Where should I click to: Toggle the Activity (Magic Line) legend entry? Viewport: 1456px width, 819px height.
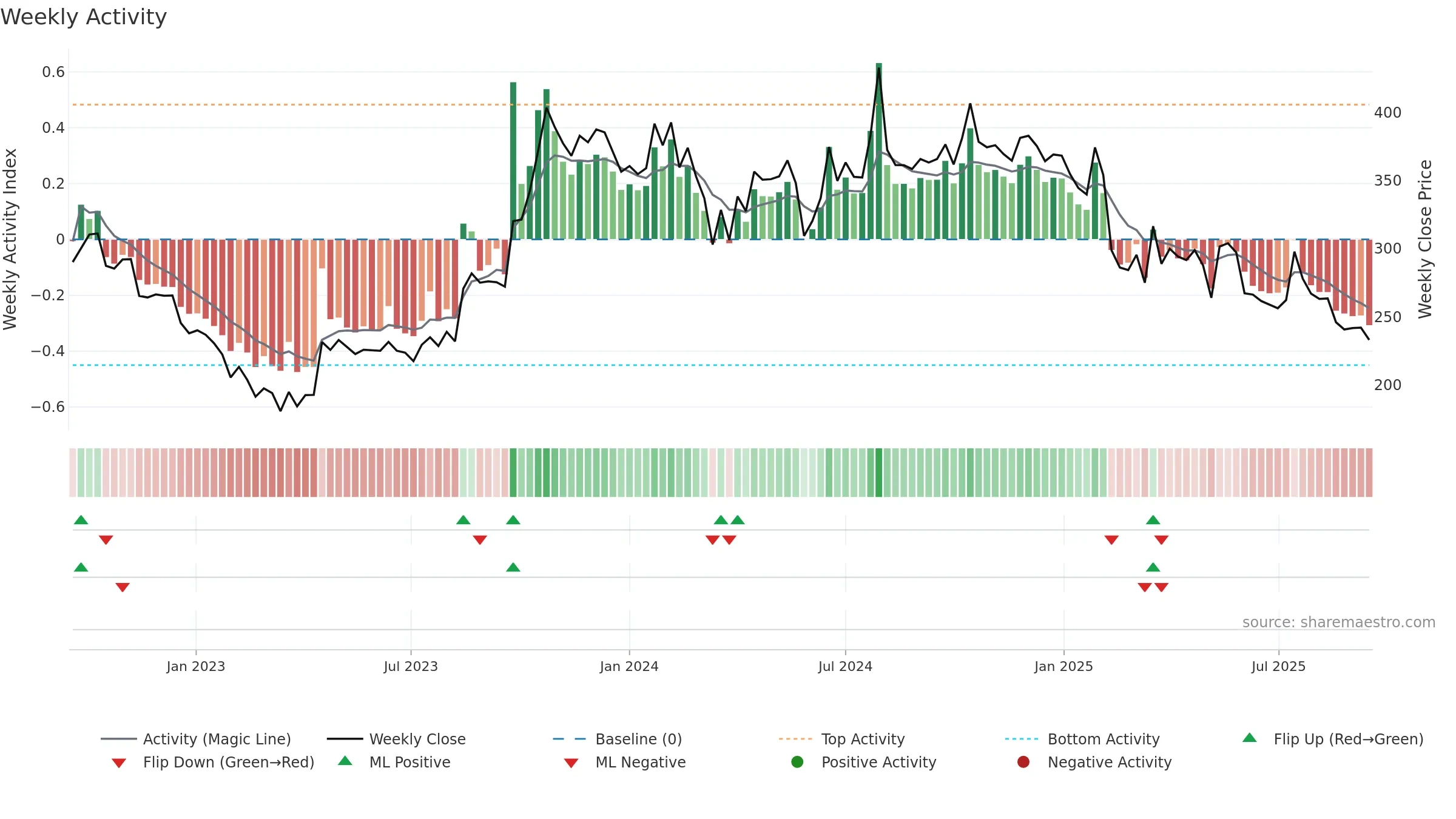pyautogui.click(x=196, y=739)
